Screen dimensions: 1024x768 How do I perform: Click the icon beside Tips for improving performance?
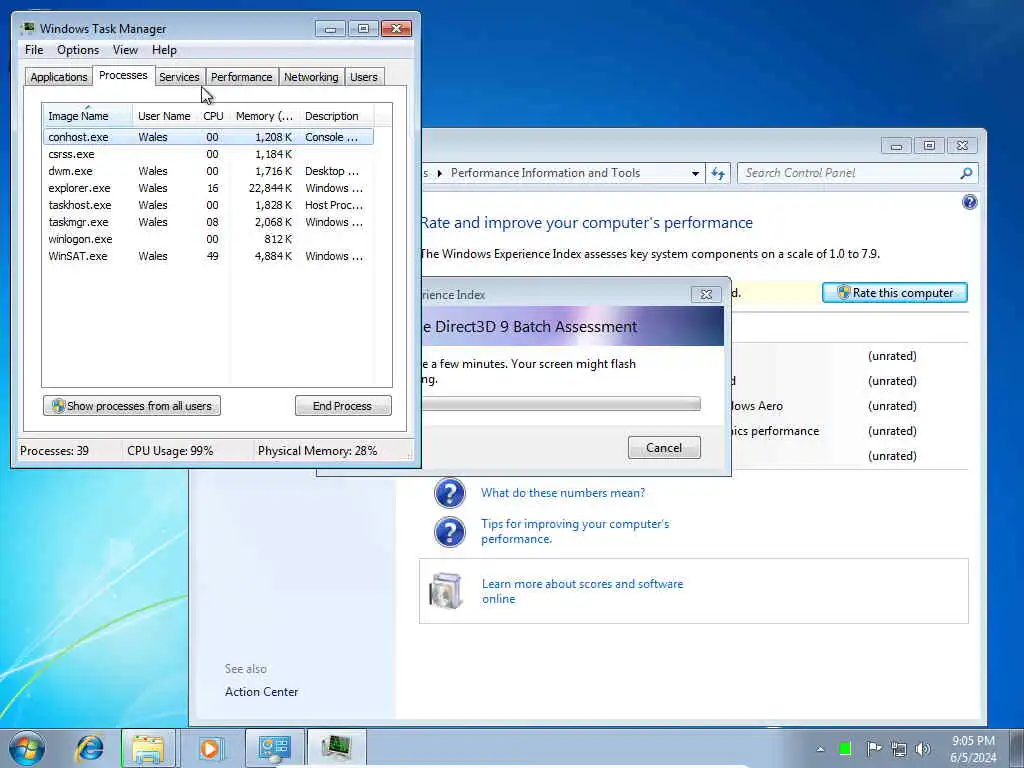[x=449, y=532]
